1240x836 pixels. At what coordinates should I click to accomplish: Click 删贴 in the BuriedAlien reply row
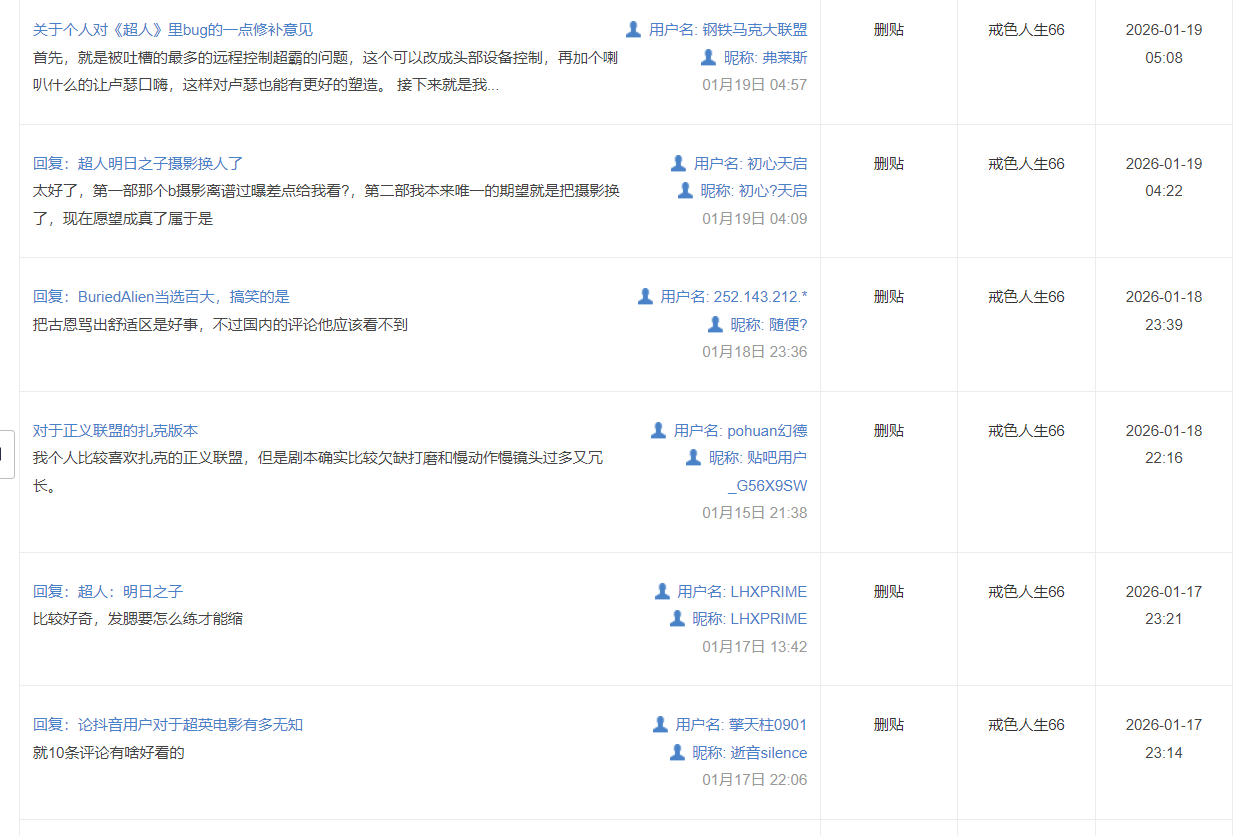click(x=888, y=297)
